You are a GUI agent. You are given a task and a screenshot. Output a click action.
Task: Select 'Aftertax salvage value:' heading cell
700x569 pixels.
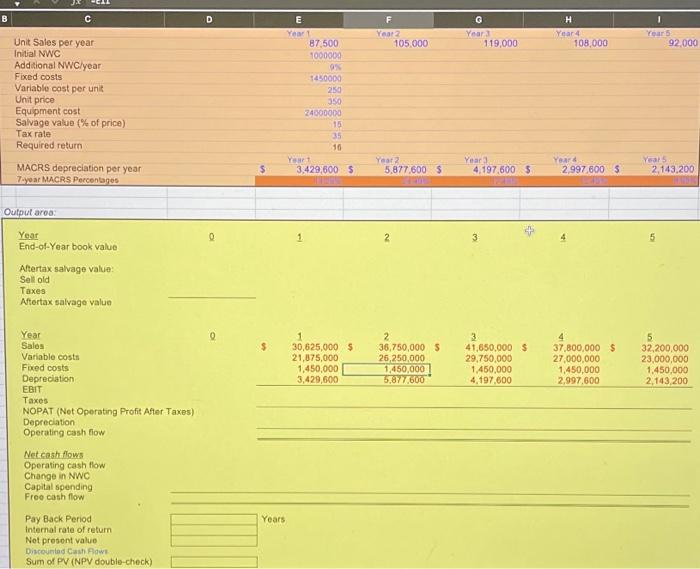(67, 269)
